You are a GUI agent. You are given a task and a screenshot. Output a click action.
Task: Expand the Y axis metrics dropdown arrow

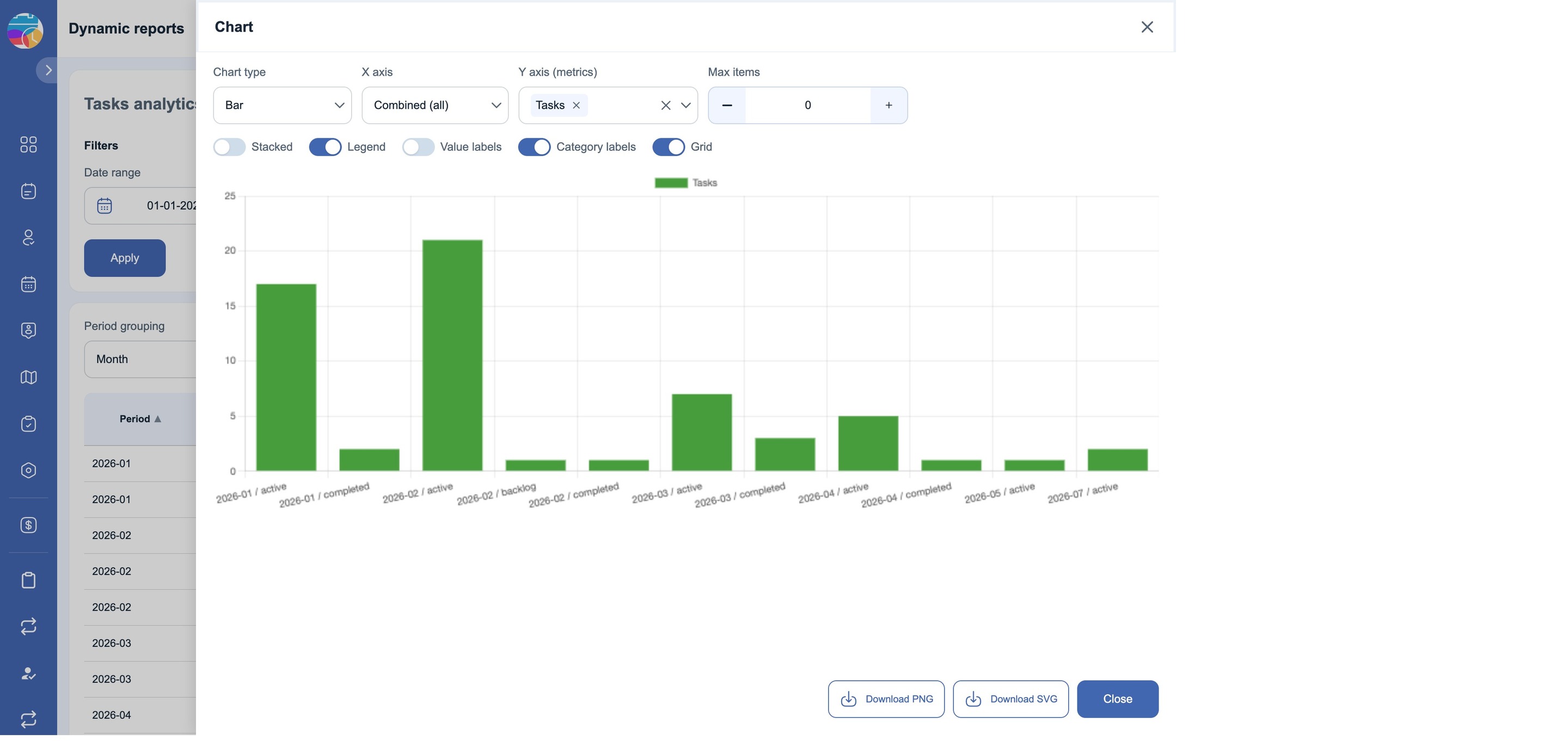click(686, 105)
